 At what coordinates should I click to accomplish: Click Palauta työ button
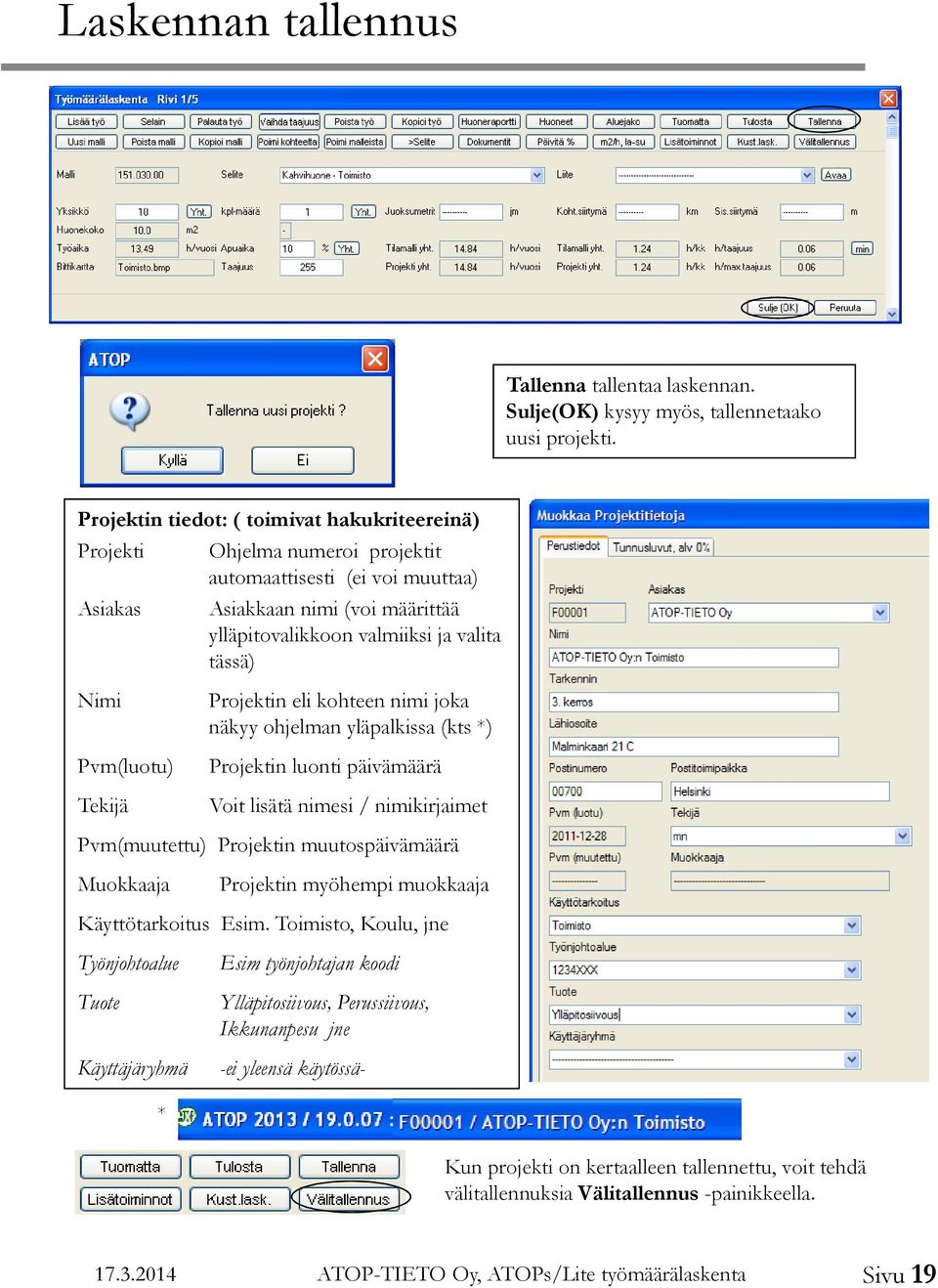pyautogui.click(x=220, y=122)
